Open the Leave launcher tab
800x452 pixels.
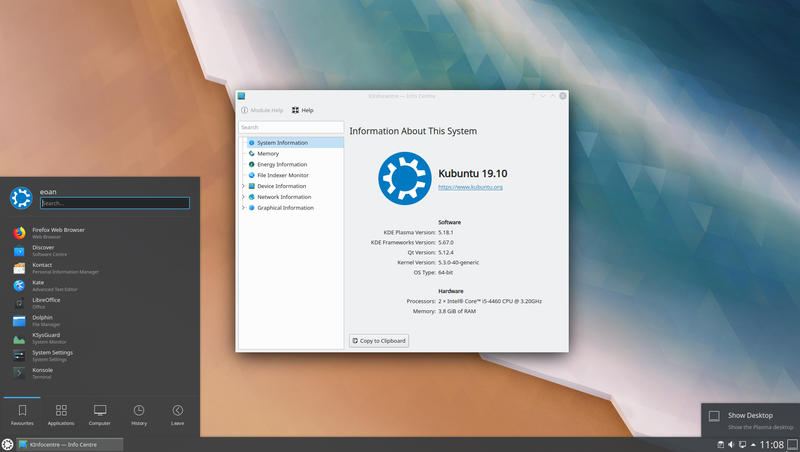click(178, 415)
